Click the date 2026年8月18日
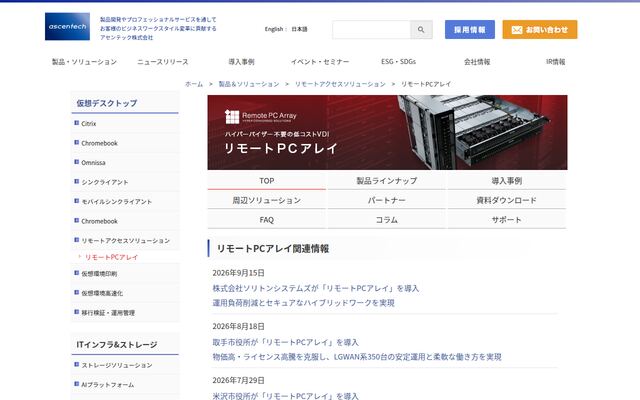The image size is (640, 400). [x=238, y=327]
